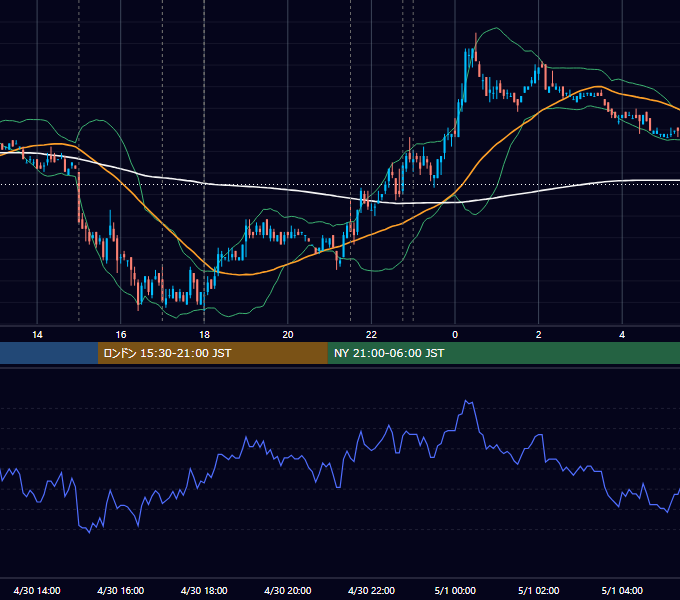Click the 2 hour label on price chart axis
The width and height of the screenshot is (680, 600).
(x=539, y=335)
